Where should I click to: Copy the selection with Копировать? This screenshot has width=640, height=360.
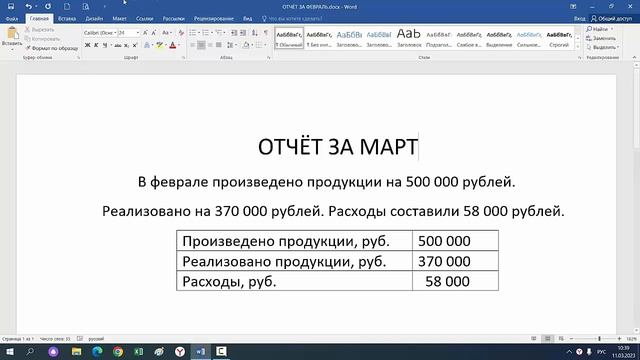pos(42,39)
